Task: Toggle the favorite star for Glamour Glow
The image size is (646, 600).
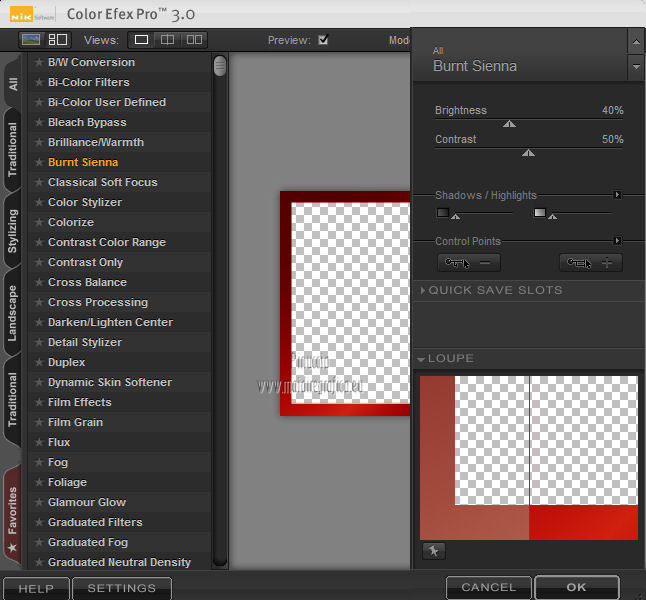Action: click(39, 502)
